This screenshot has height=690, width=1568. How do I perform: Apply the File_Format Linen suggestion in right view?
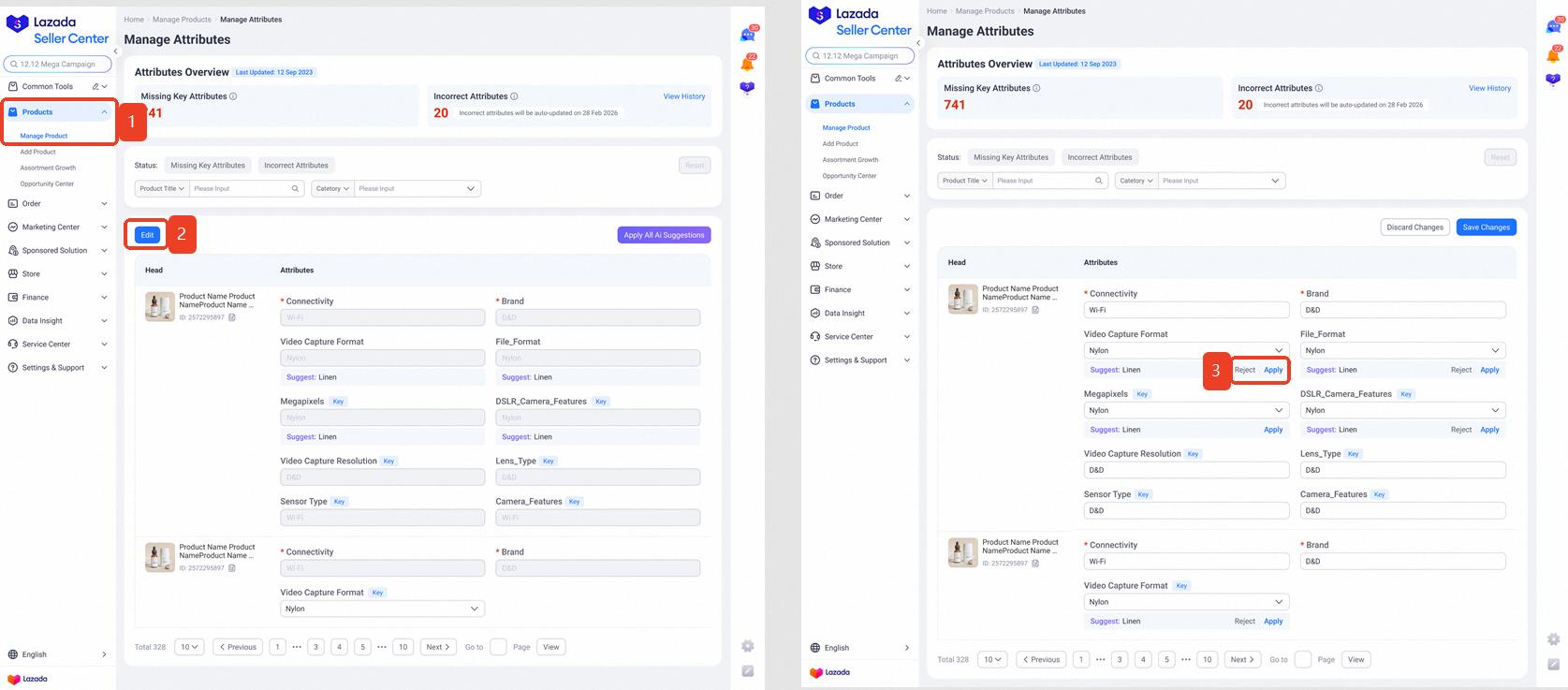[1489, 370]
